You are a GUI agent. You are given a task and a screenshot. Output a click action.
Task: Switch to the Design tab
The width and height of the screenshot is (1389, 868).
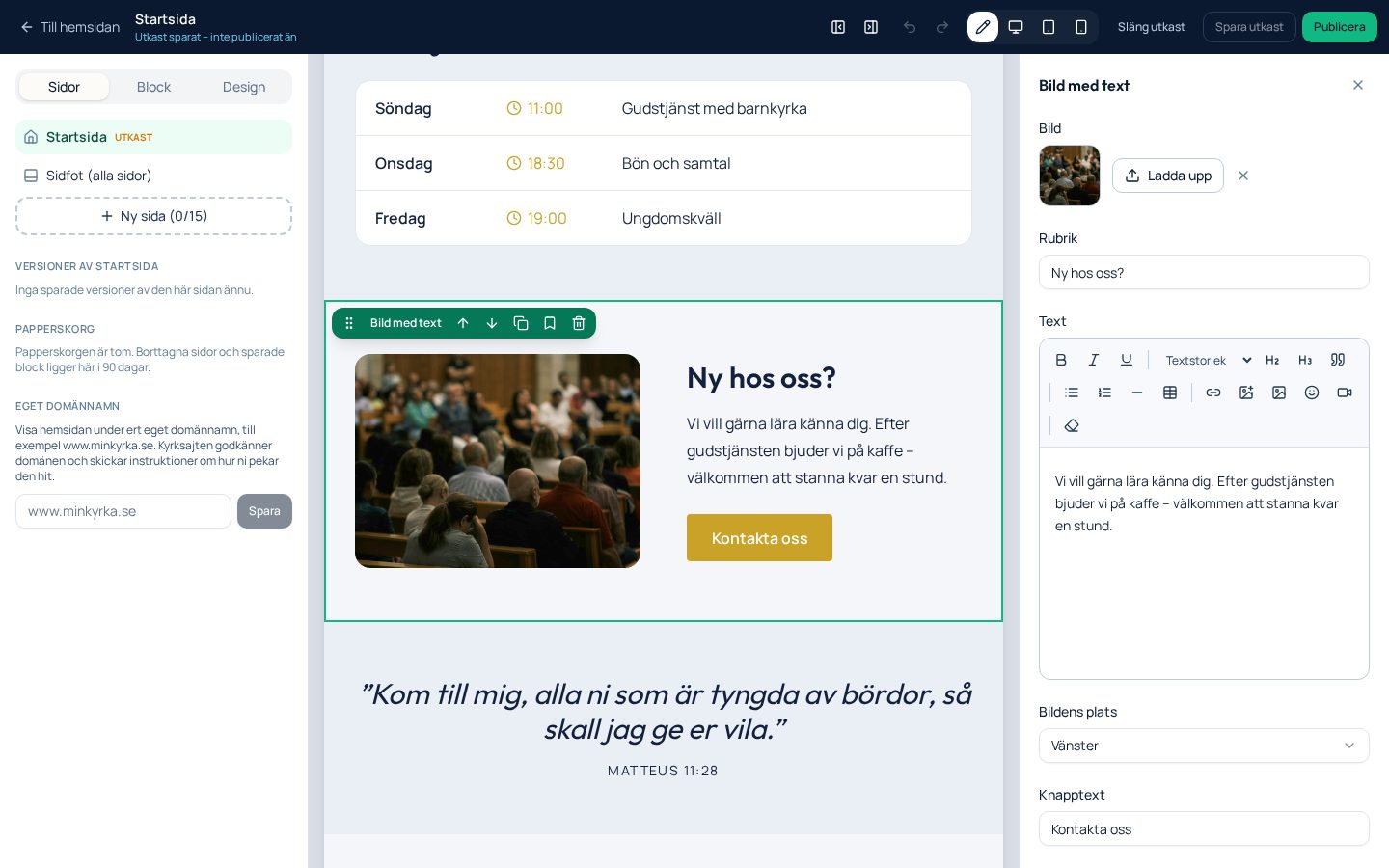click(244, 87)
